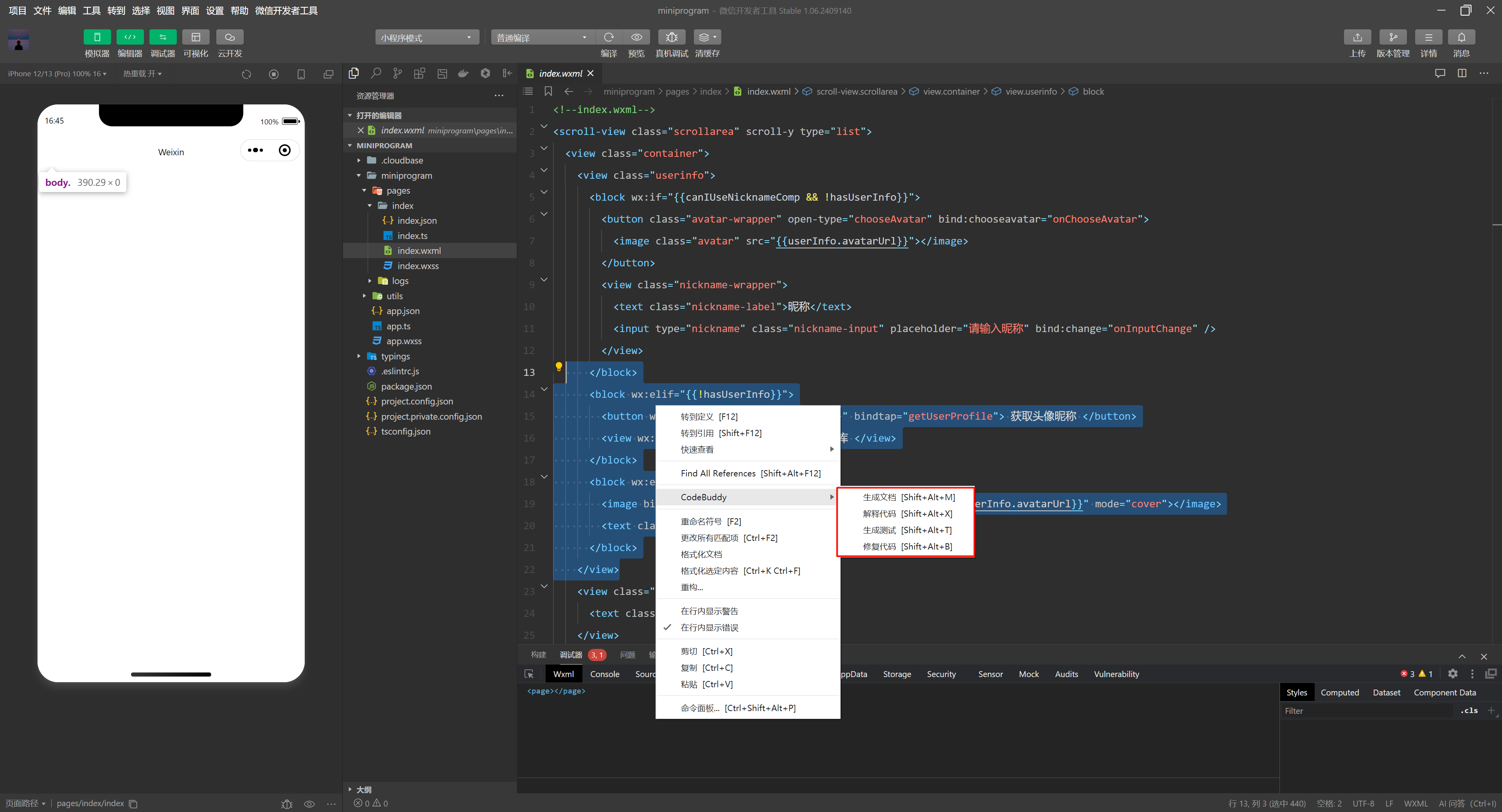Toggle the eye preview icon in status bar
This screenshot has height=812, width=1502.
[x=309, y=803]
